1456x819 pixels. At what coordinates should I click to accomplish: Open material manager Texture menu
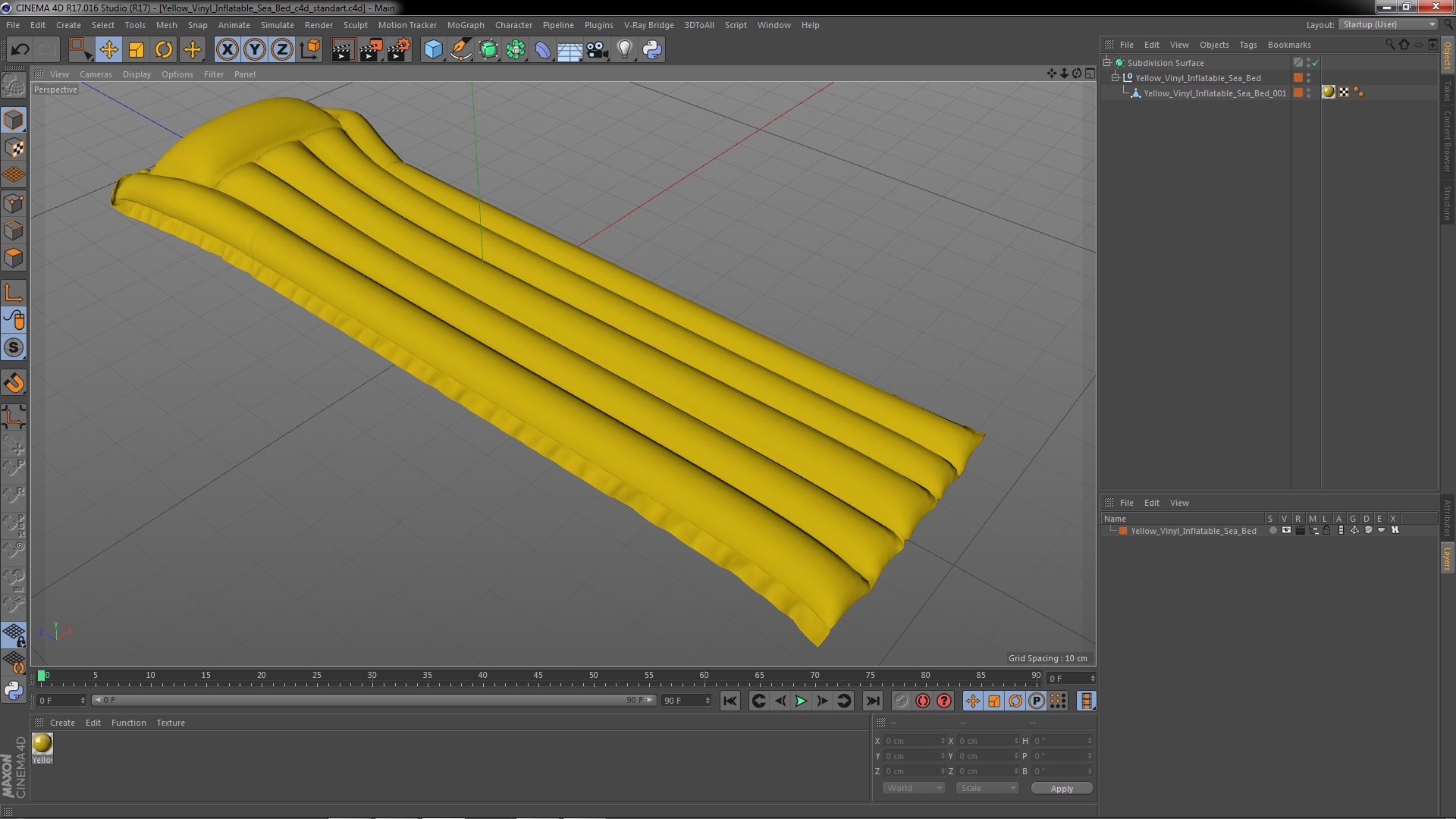coord(171,723)
